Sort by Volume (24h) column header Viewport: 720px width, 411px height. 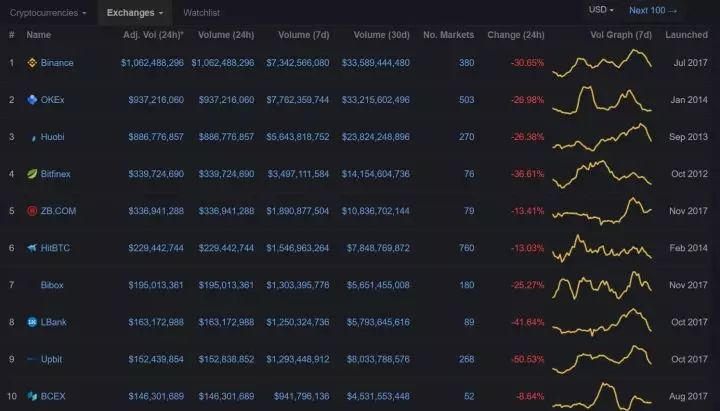(226, 35)
